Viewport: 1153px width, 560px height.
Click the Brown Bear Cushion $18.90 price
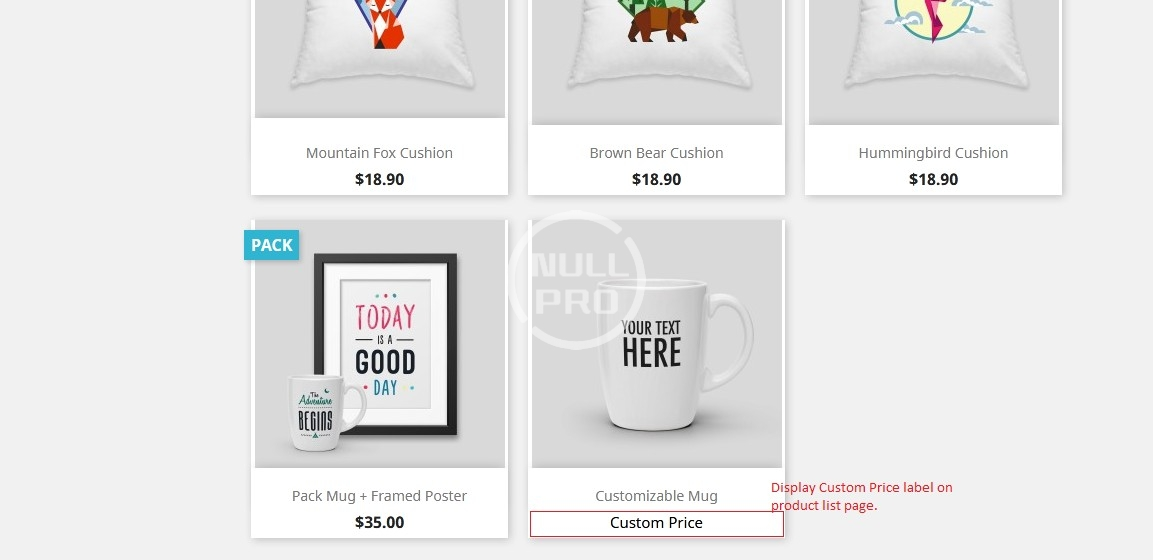coord(657,179)
